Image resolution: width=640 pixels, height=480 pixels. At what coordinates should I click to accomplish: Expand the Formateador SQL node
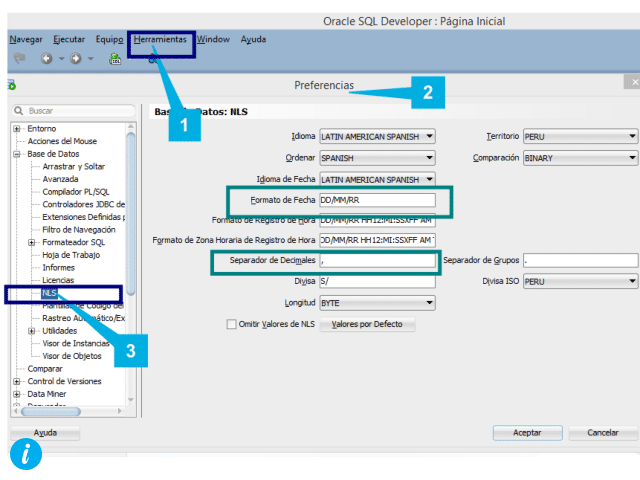click(x=31, y=242)
